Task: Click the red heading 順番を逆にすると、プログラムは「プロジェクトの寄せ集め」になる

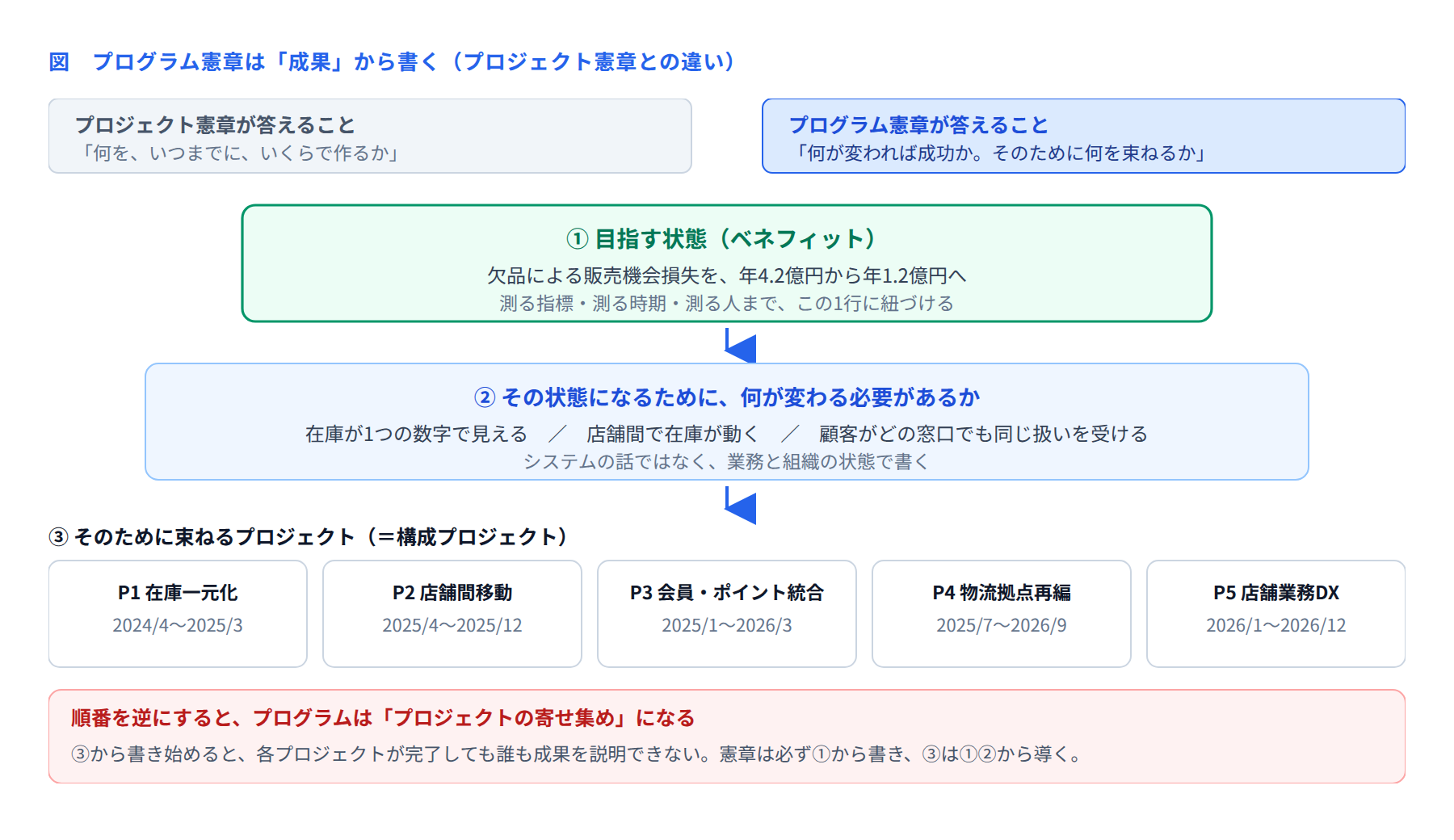Action: (384, 718)
